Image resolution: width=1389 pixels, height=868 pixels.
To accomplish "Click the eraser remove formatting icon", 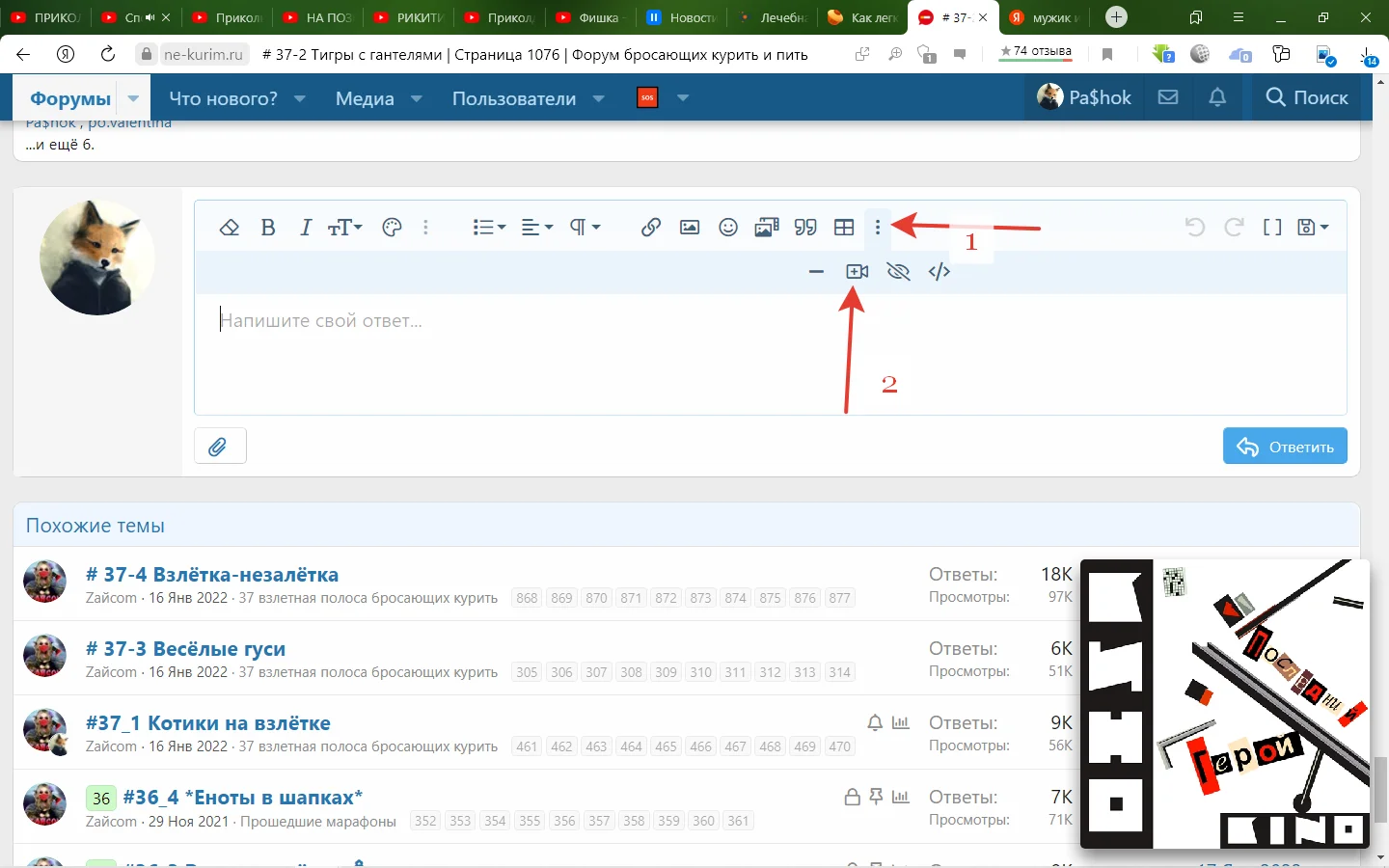I will (x=229, y=228).
